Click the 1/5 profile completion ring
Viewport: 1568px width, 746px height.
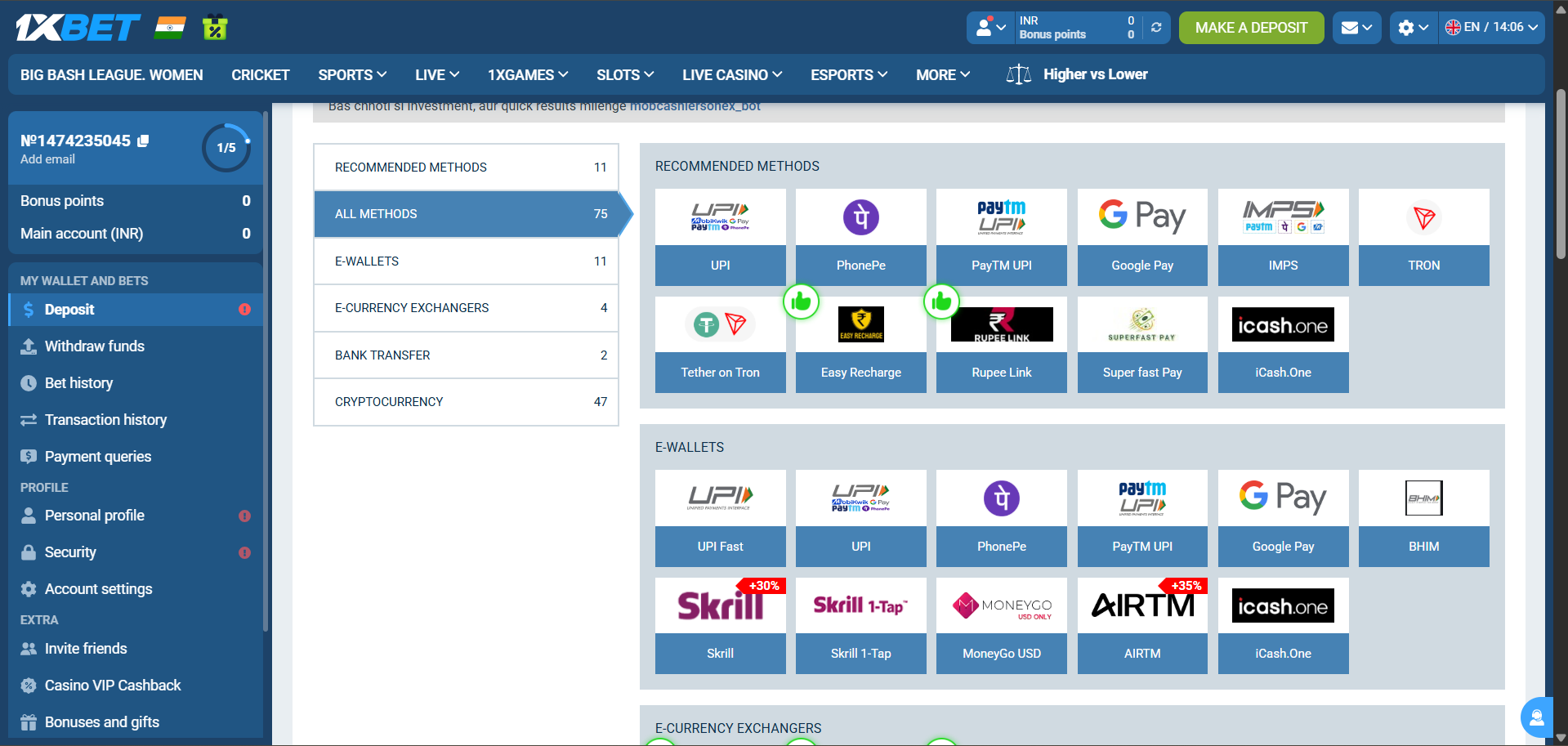coord(226,148)
